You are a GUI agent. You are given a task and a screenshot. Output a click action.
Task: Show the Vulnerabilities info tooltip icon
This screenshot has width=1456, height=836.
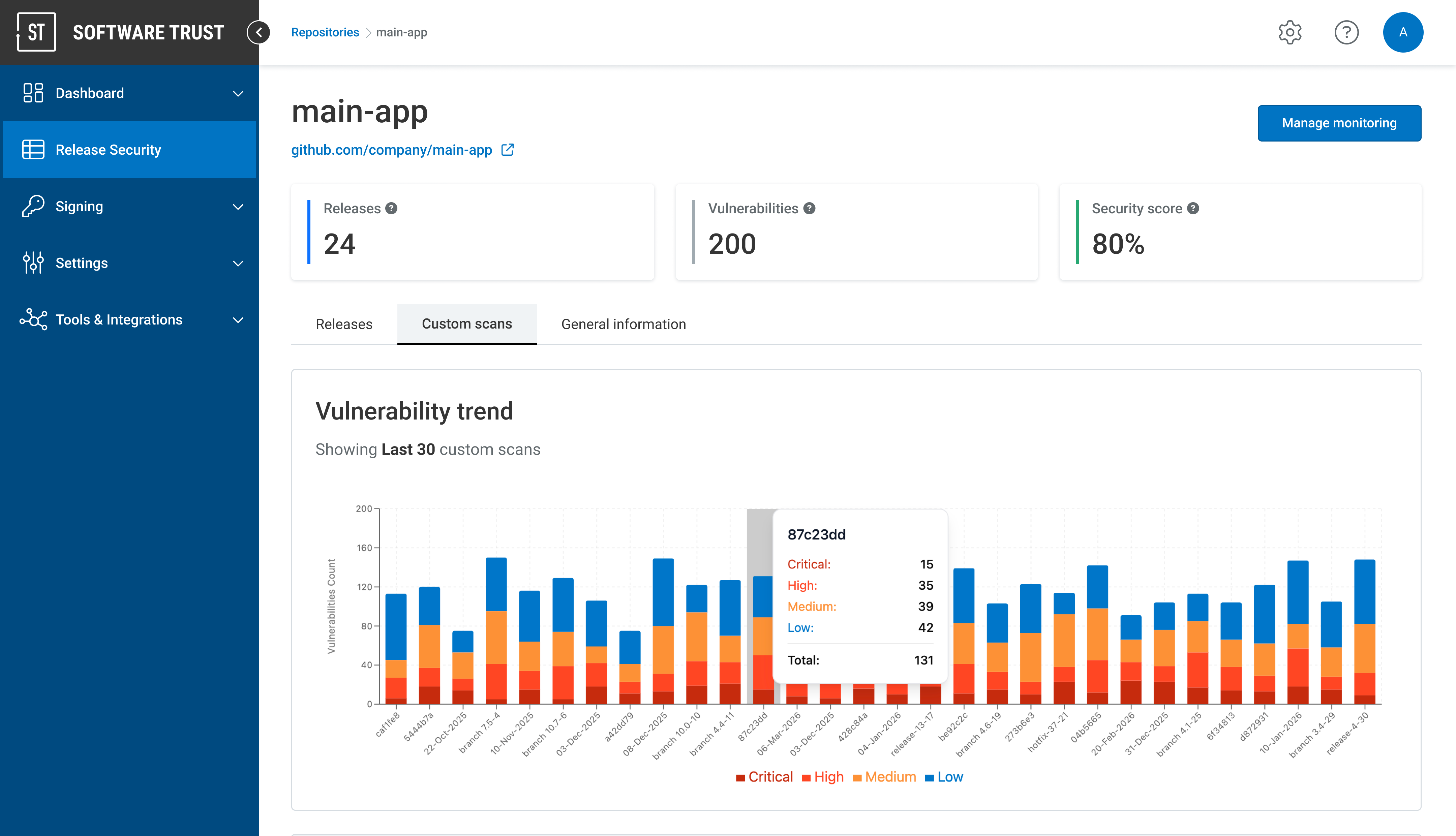(809, 209)
